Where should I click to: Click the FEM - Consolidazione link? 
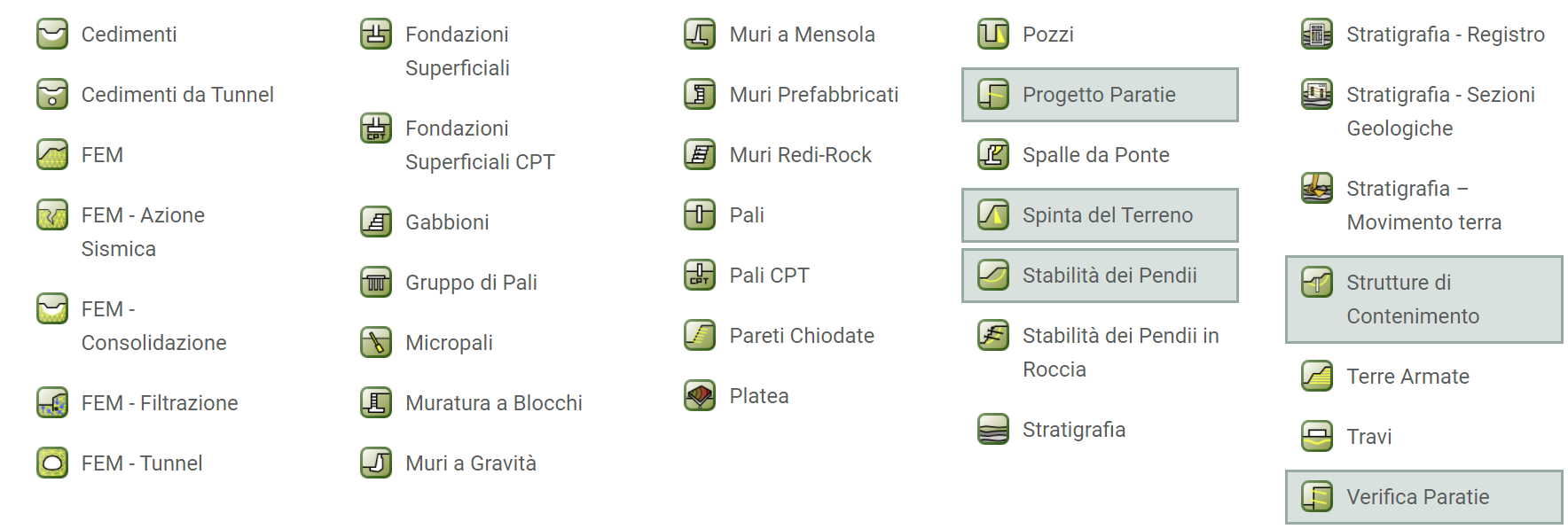[x=153, y=326]
